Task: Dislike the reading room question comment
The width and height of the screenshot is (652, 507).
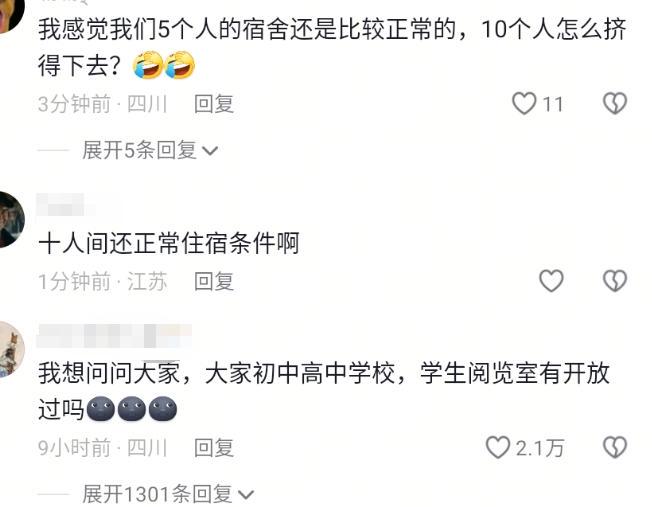Action: tap(615, 448)
